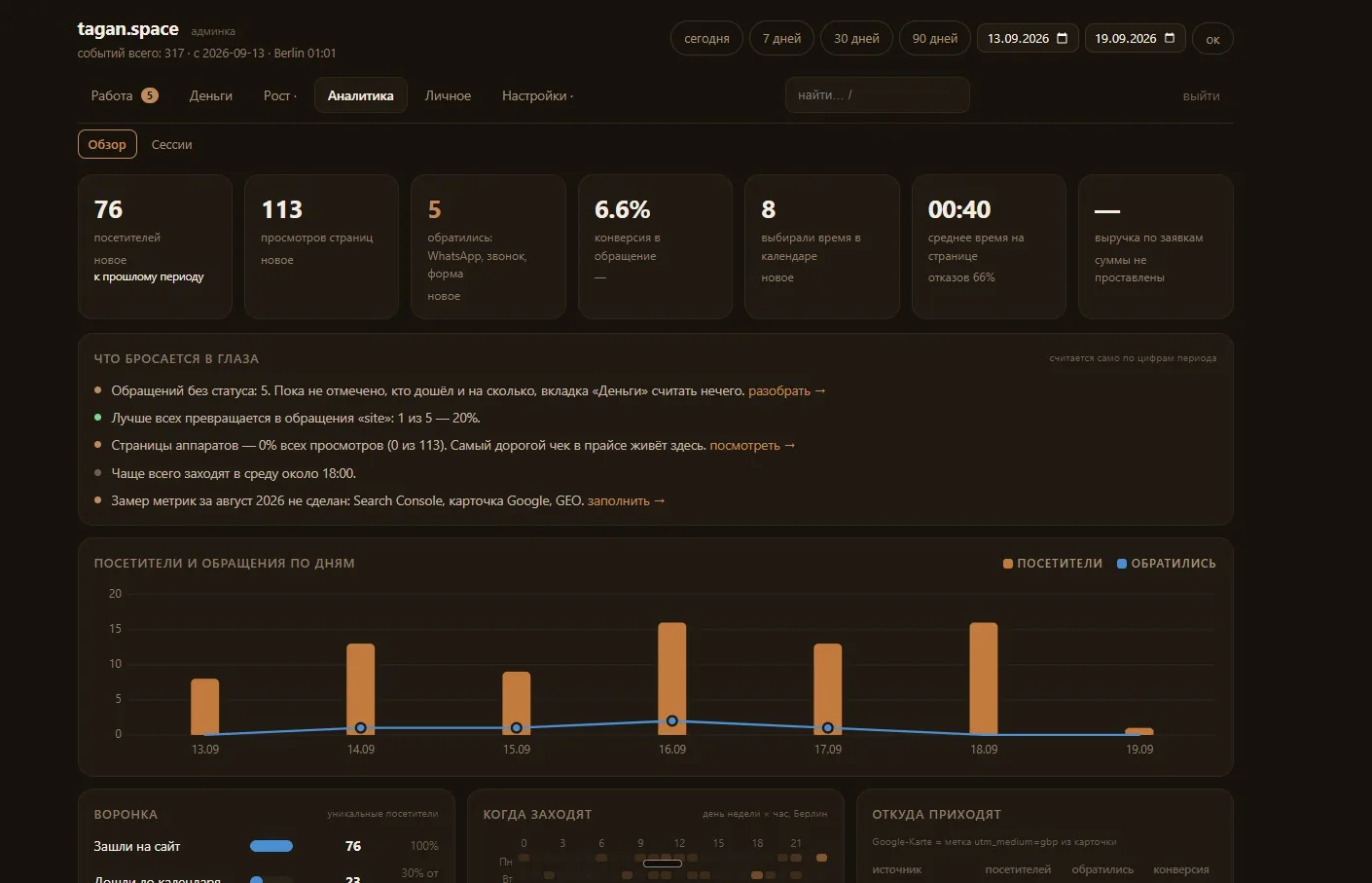Click the Зашли на сайт funnel progress bar
The width and height of the screenshot is (1372, 883).
click(x=271, y=846)
